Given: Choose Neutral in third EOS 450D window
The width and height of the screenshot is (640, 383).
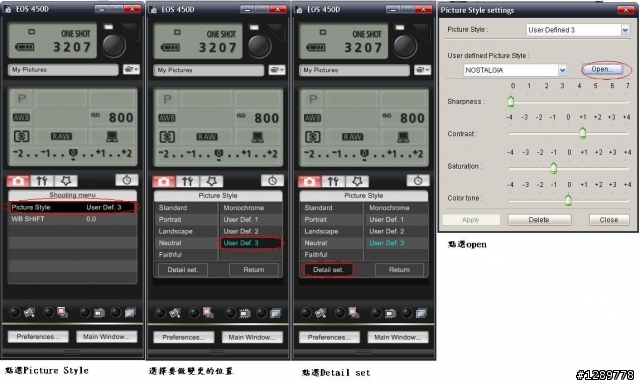Looking at the screenshot, I should 331,243.
